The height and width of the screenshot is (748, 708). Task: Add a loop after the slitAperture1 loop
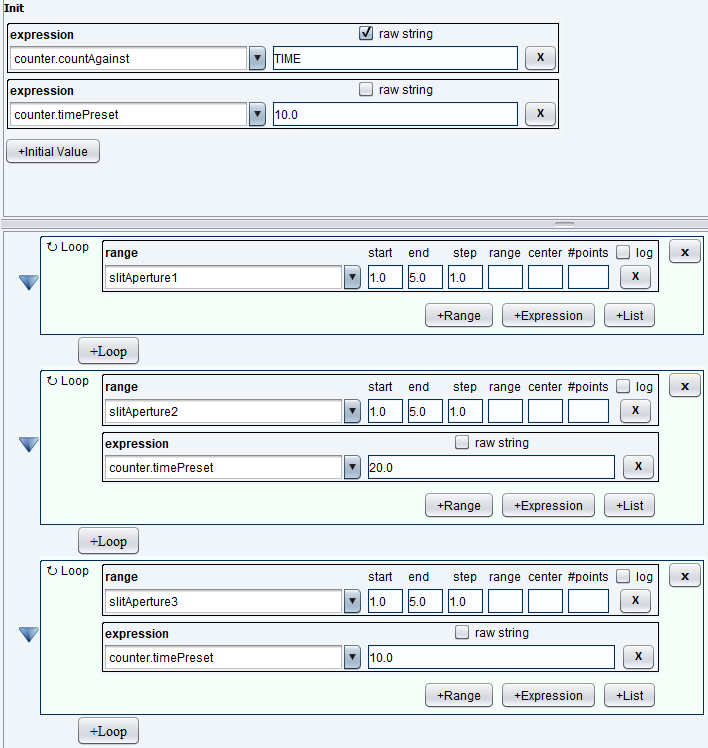click(x=108, y=351)
